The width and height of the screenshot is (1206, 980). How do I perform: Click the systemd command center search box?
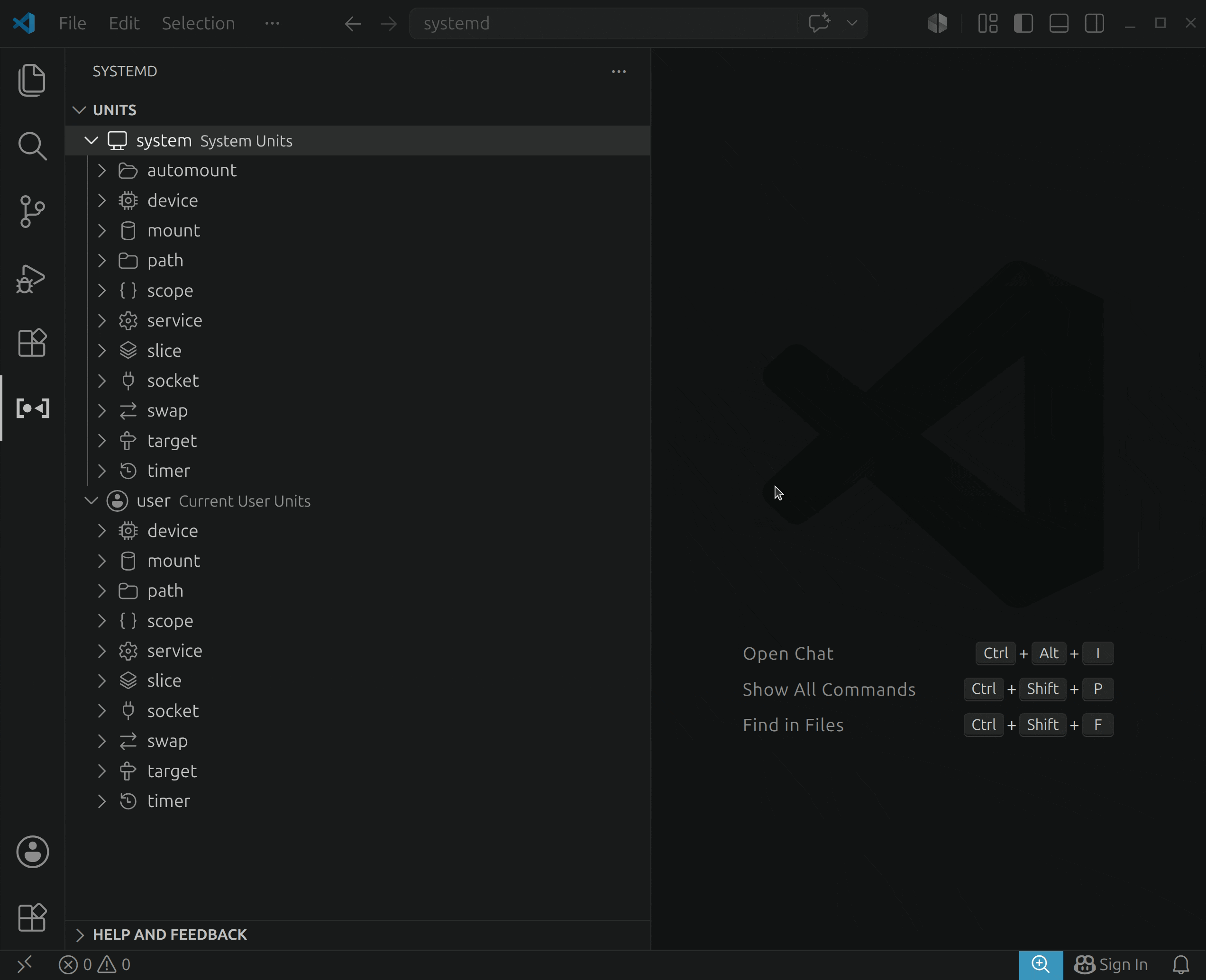point(603,23)
